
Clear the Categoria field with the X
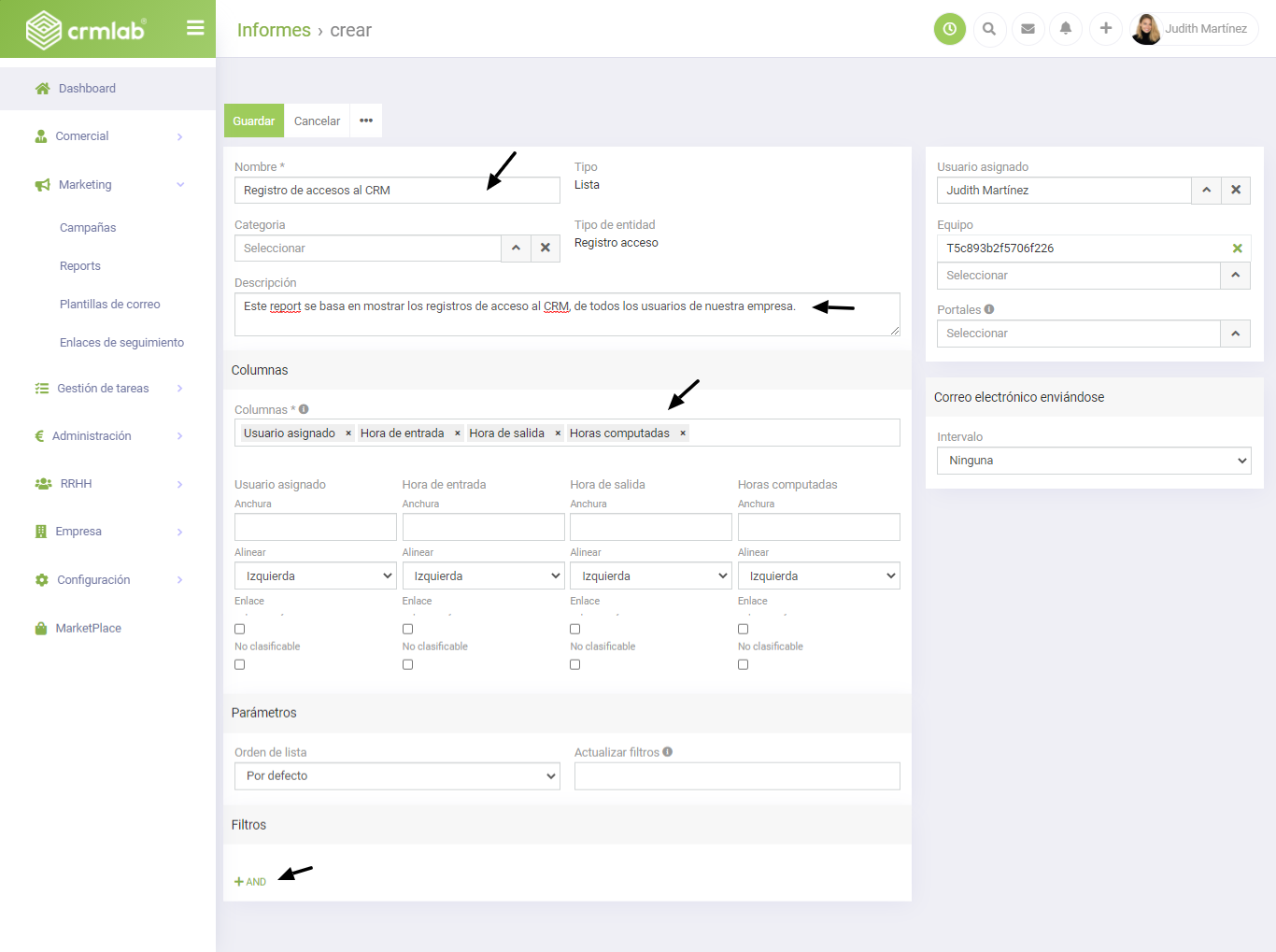[546, 249]
